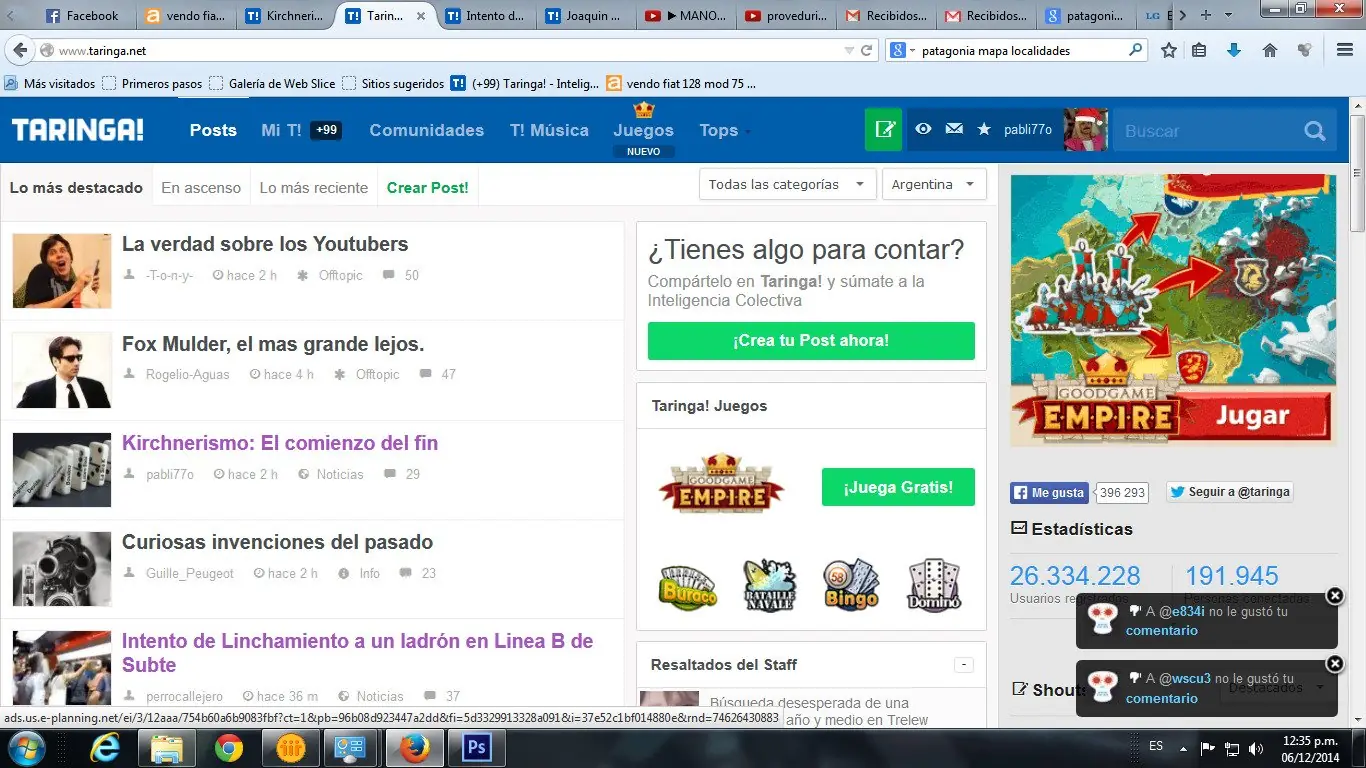Image resolution: width=1366 pixels, height=768 pixels.
Task: Click the Windows Start button
Action: pos(26,748)
